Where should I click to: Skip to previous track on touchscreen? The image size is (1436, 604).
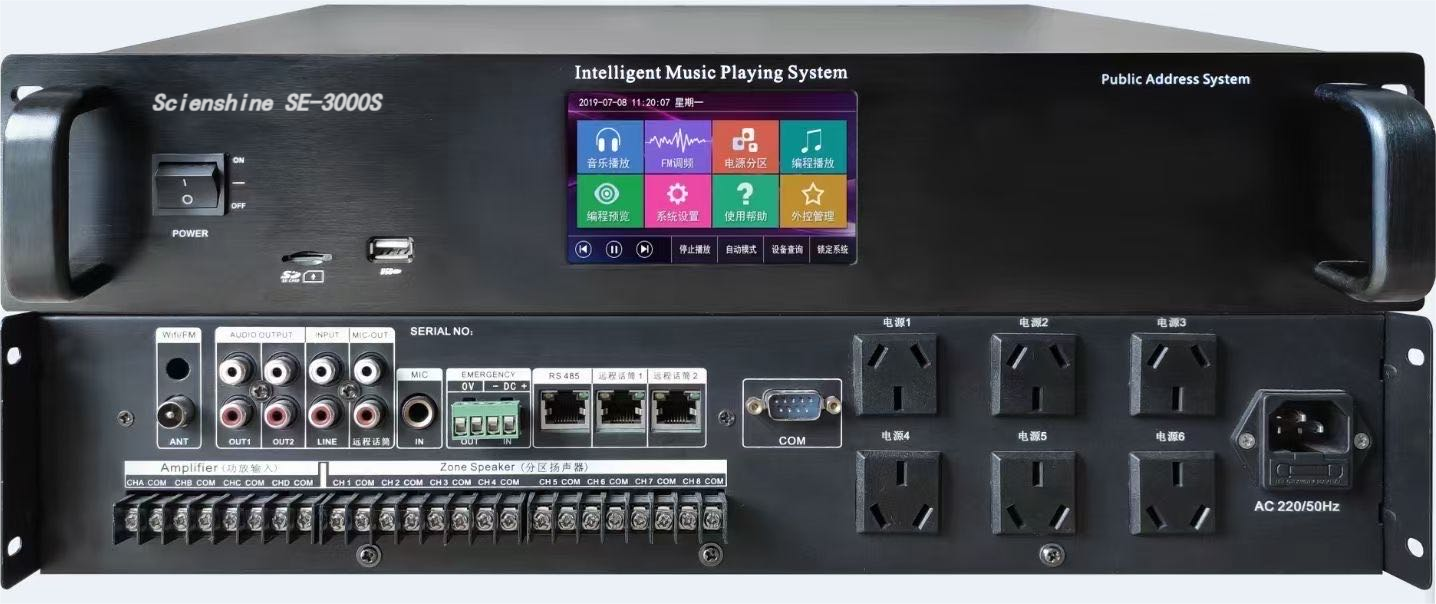pyautogui.click(x=584, y=249)
